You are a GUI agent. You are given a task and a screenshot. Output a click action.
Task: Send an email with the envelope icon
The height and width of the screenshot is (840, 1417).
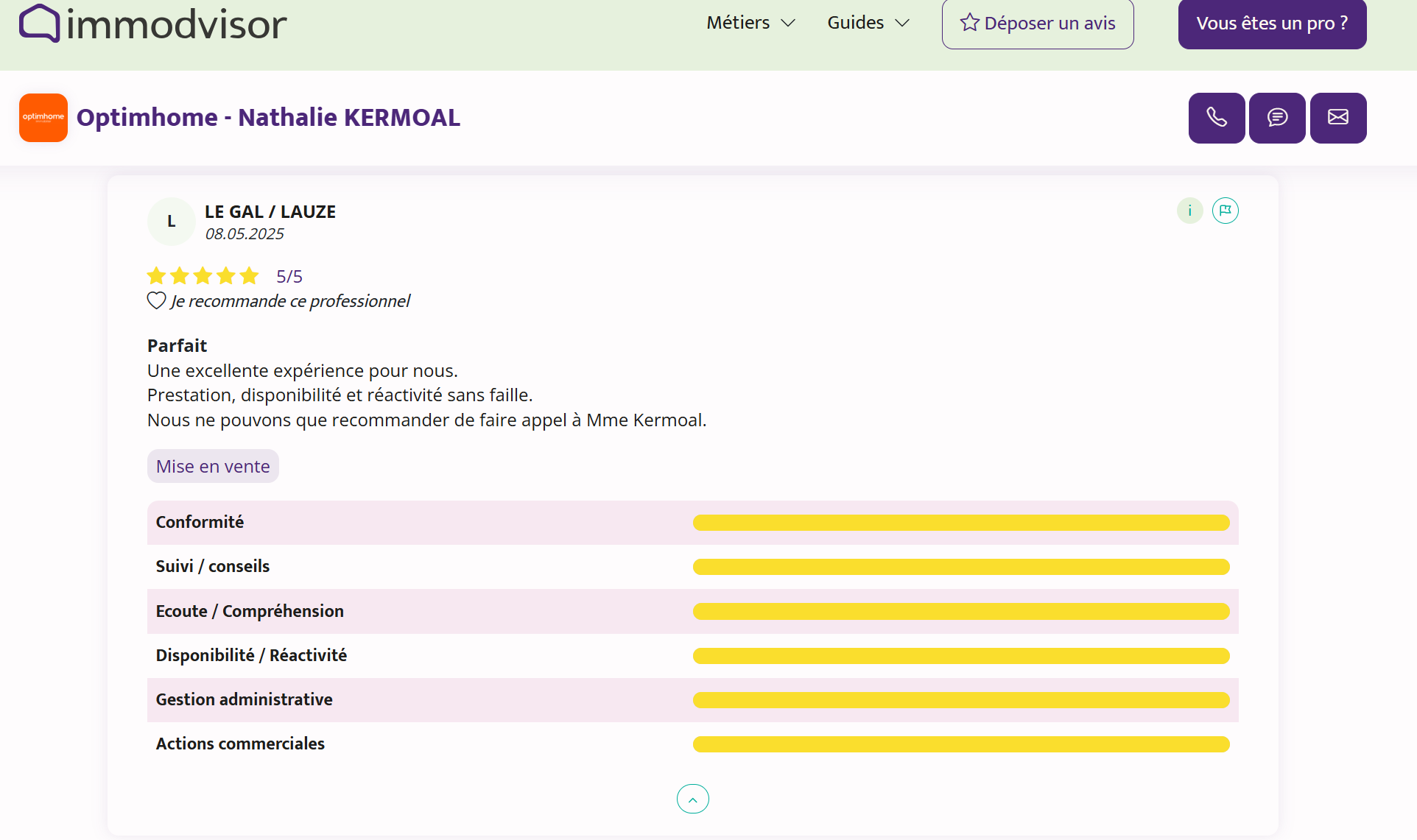[x=1337, y=118]
